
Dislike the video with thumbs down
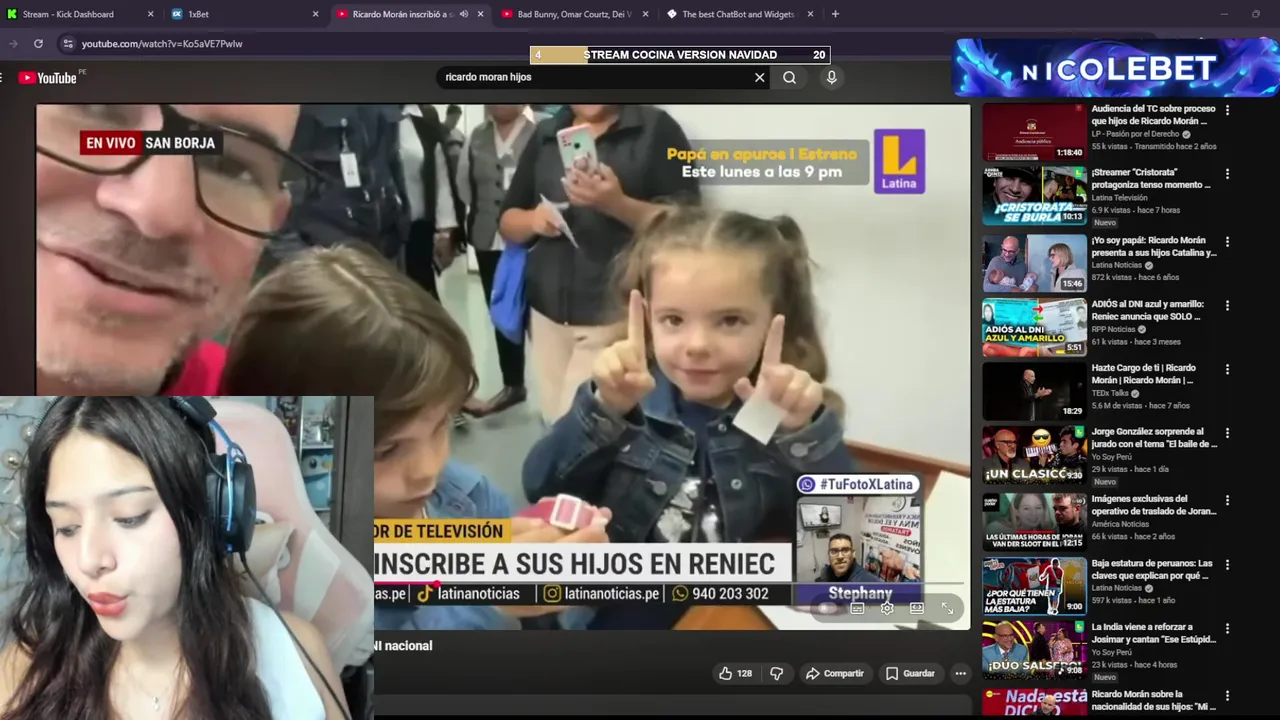(x=776, y=673)
